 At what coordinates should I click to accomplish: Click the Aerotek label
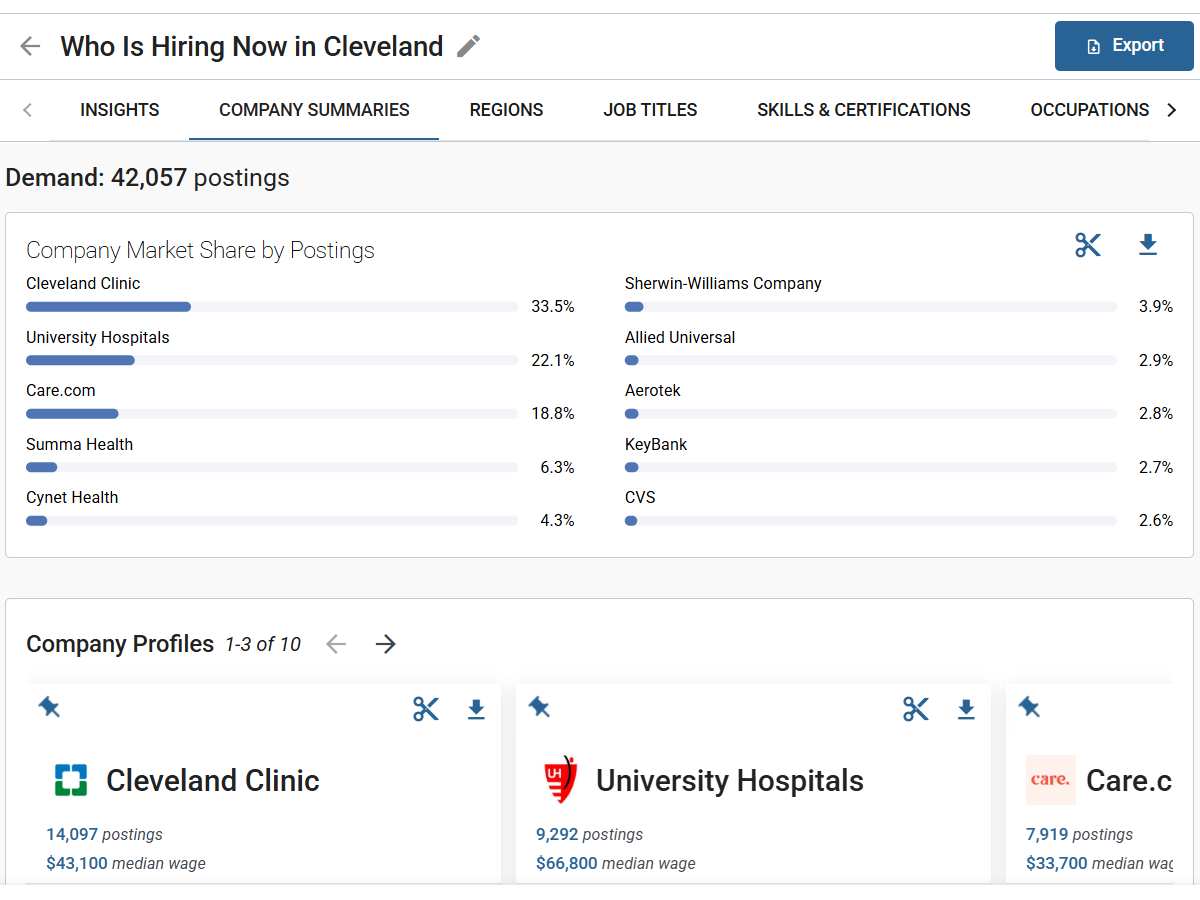(653, 391)
